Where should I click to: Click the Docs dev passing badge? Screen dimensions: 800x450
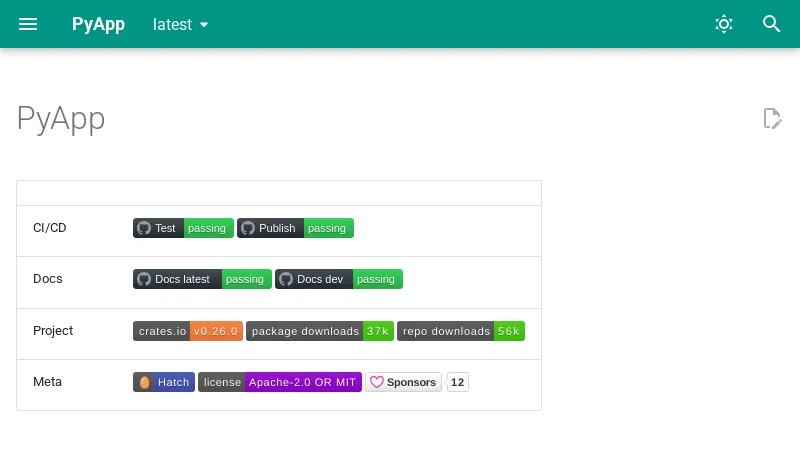pos(339,279)
